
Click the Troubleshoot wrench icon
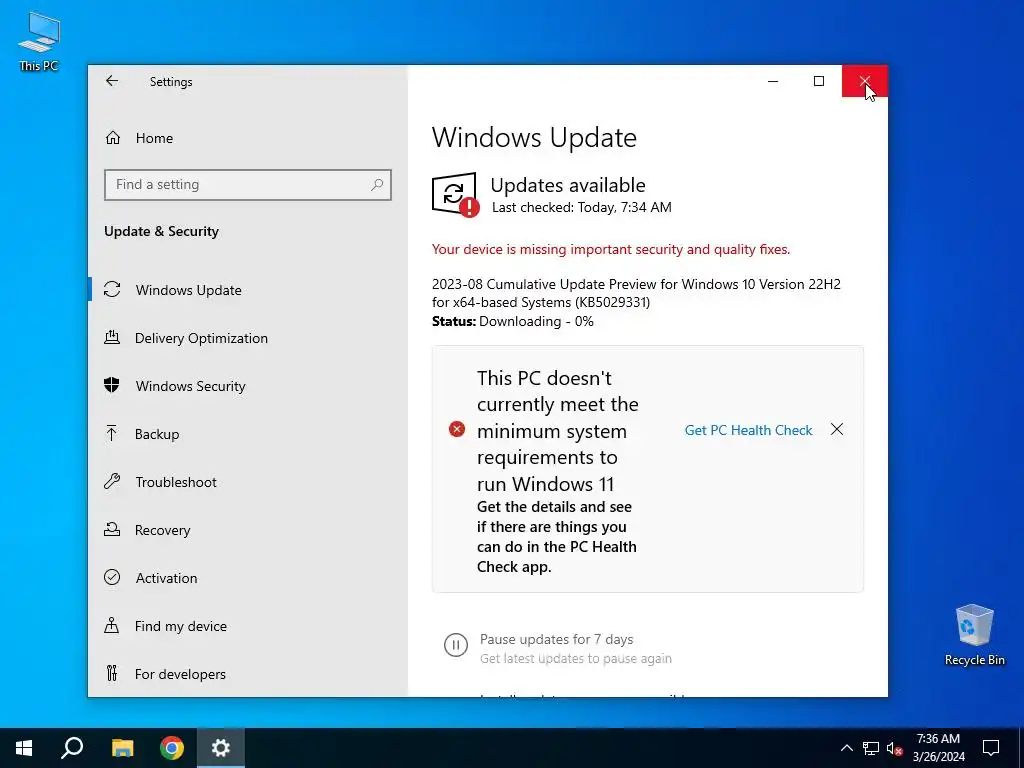point(112,481)
